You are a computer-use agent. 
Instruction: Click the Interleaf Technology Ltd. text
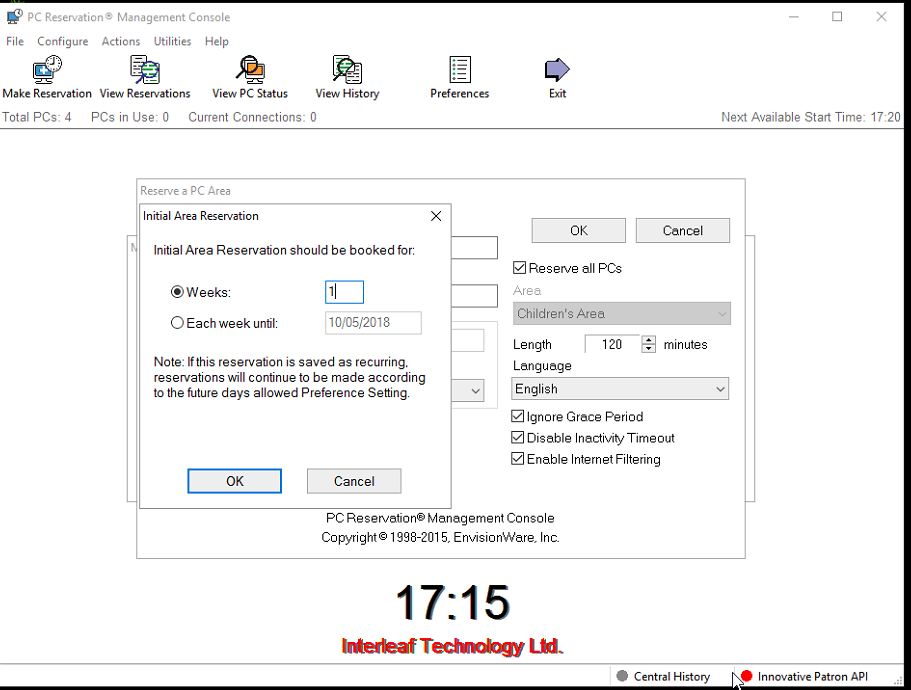click(453, 646)
